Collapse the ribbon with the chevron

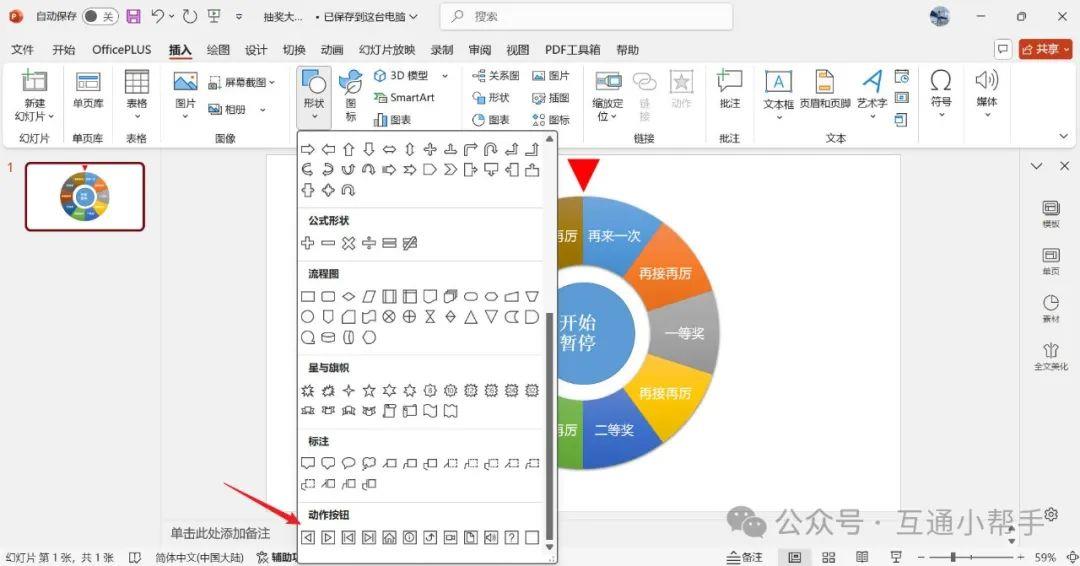click(x=1063, y=136)
